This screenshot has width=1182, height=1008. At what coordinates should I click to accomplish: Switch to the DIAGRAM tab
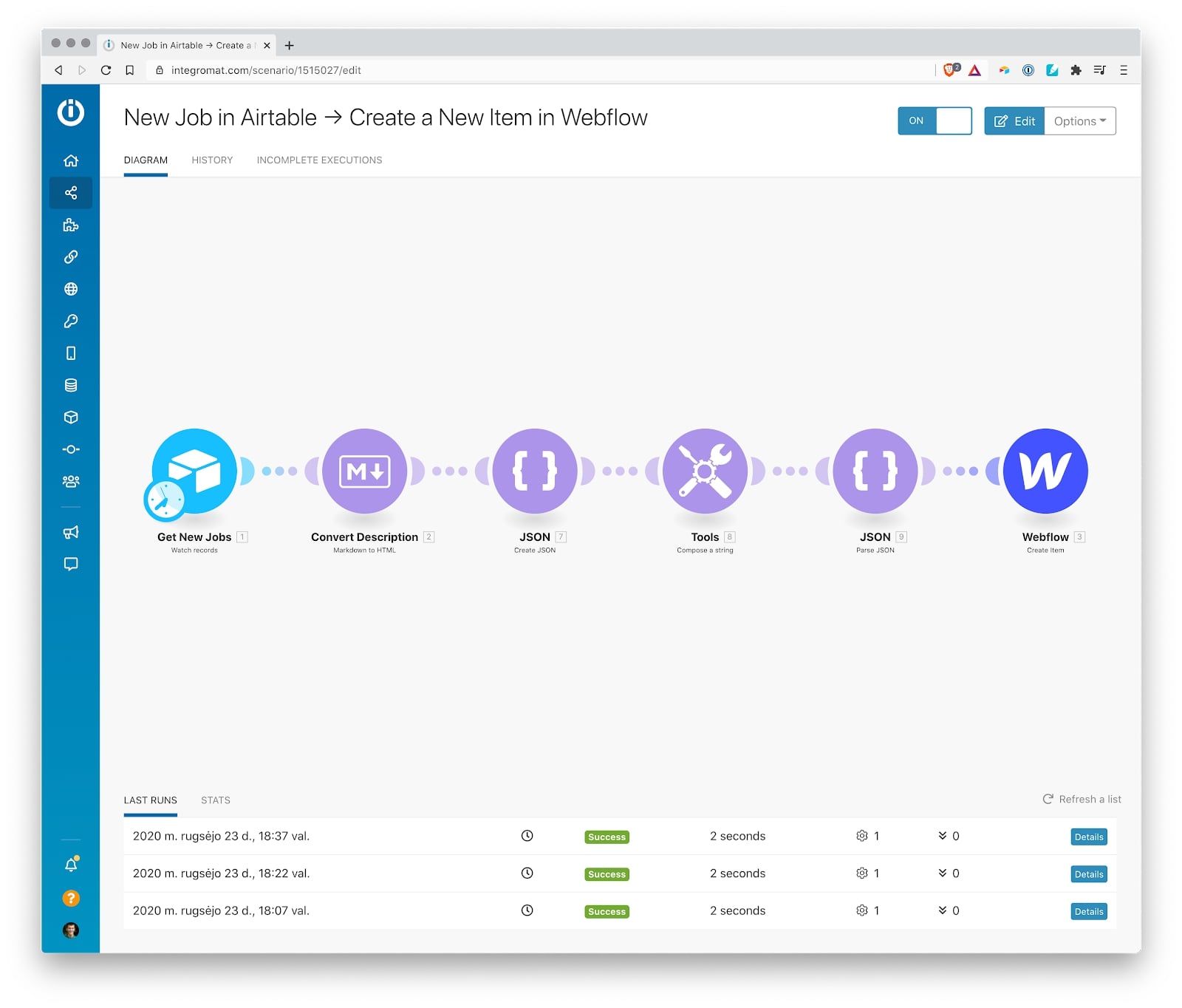(x=146, y=160)
